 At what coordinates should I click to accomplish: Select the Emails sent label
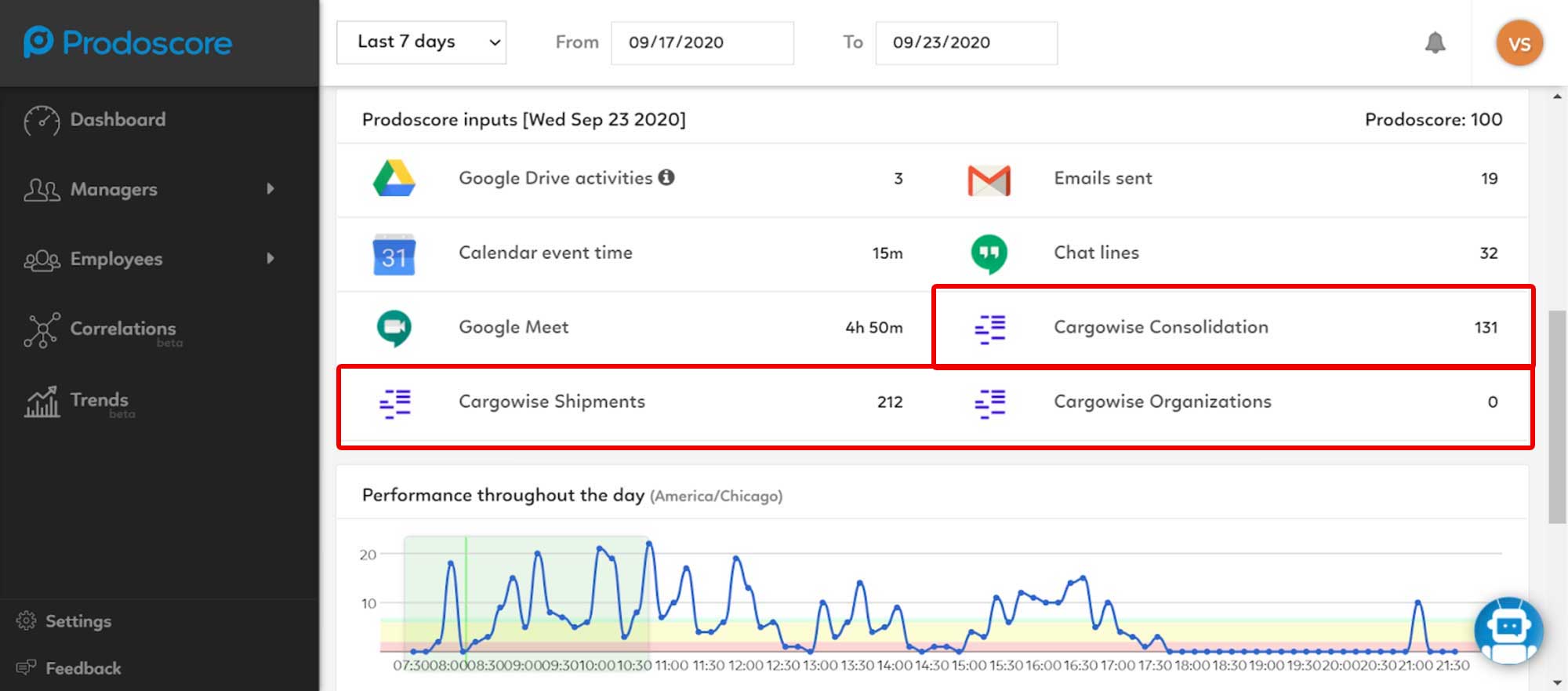[1103, 178]
